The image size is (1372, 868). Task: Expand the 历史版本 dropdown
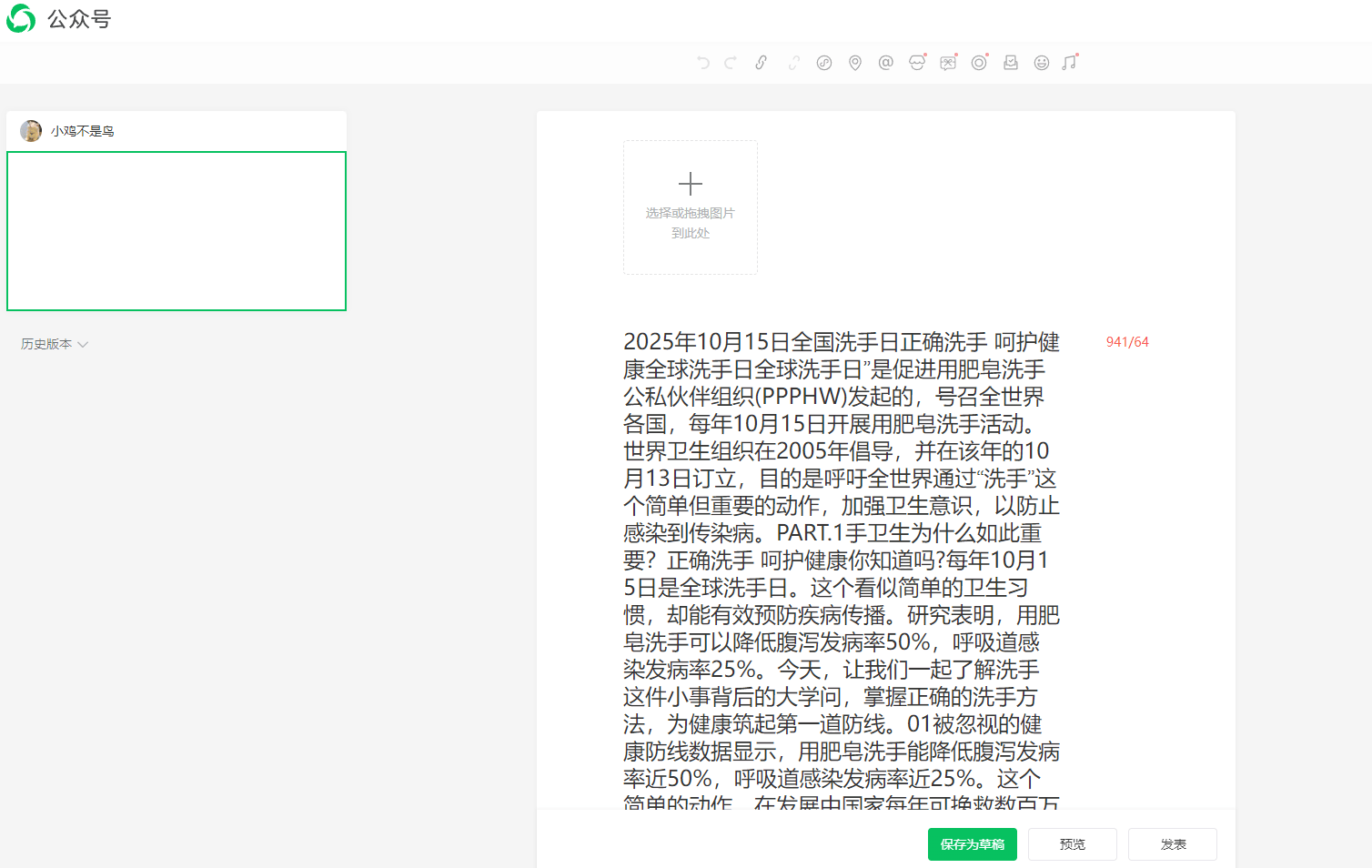pyautogui.click(x=55, y=344)
